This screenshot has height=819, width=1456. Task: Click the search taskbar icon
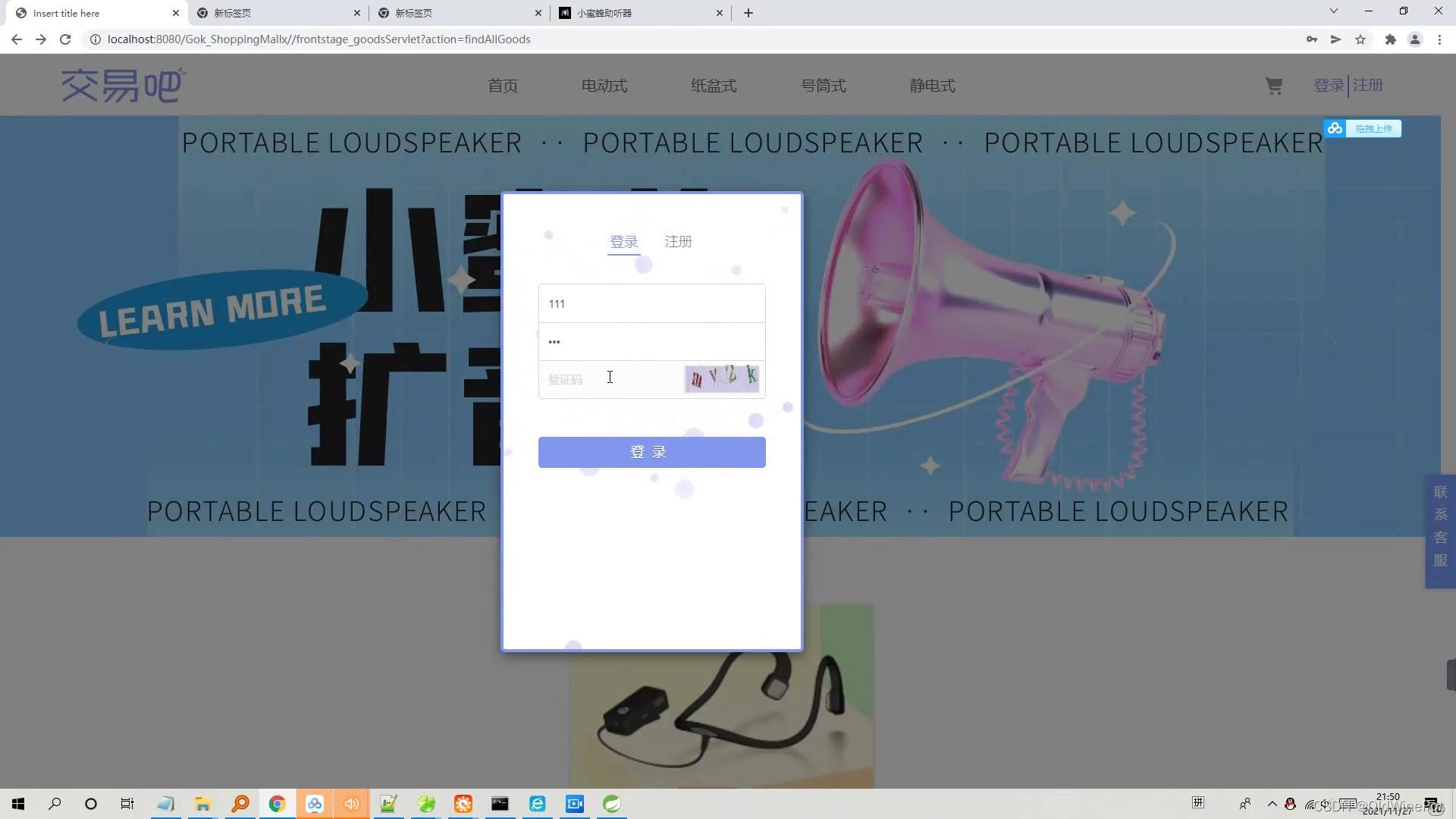coord(54,803)
